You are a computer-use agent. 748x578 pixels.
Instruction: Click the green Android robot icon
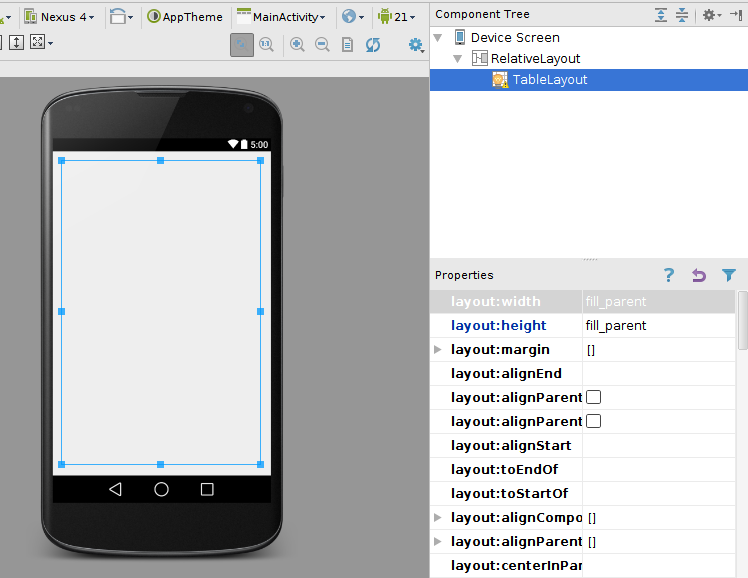(x=384, y=17)
